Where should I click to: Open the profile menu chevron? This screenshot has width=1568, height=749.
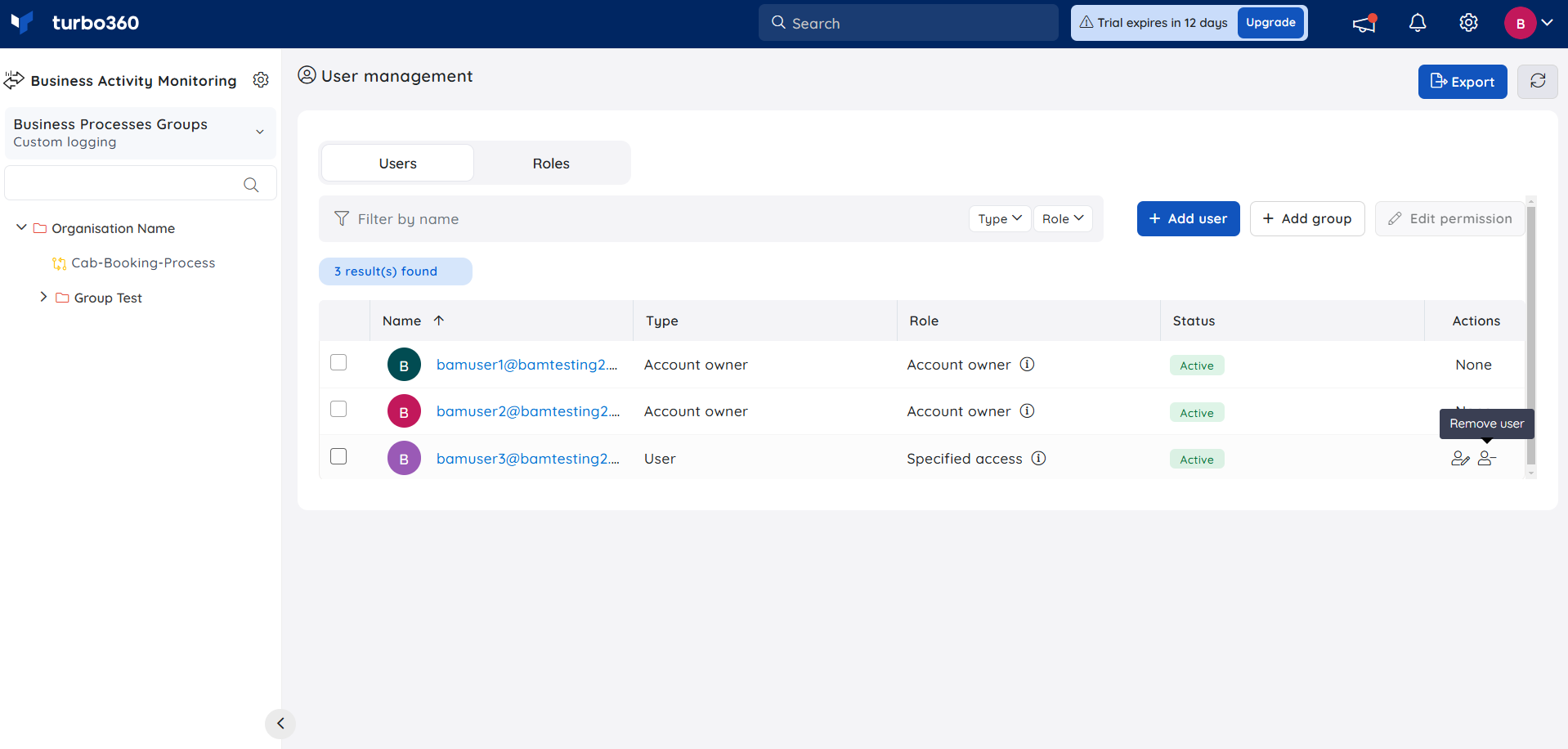click(1547, 23)
